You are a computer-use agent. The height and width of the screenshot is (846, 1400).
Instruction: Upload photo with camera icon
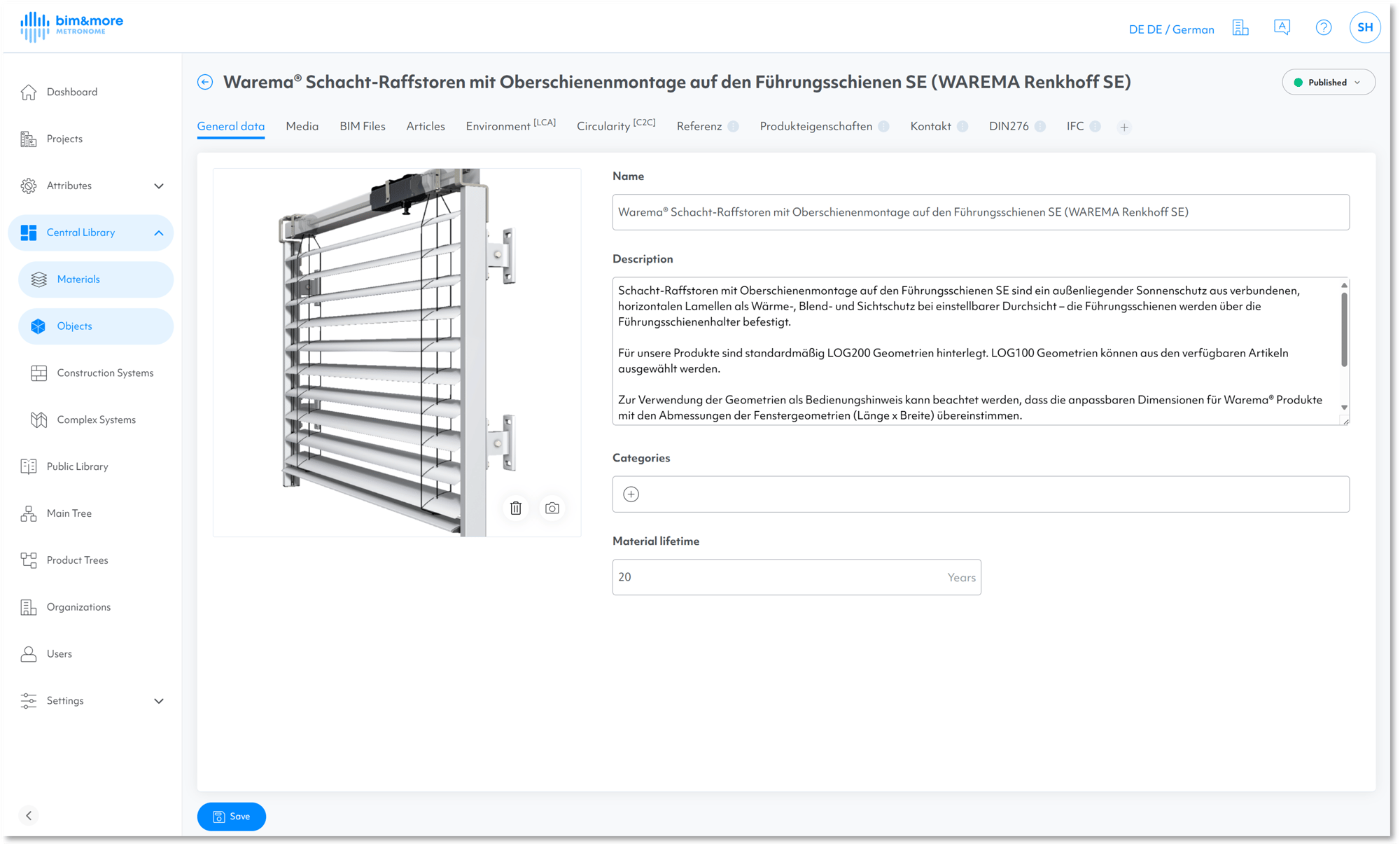point(552,508)
